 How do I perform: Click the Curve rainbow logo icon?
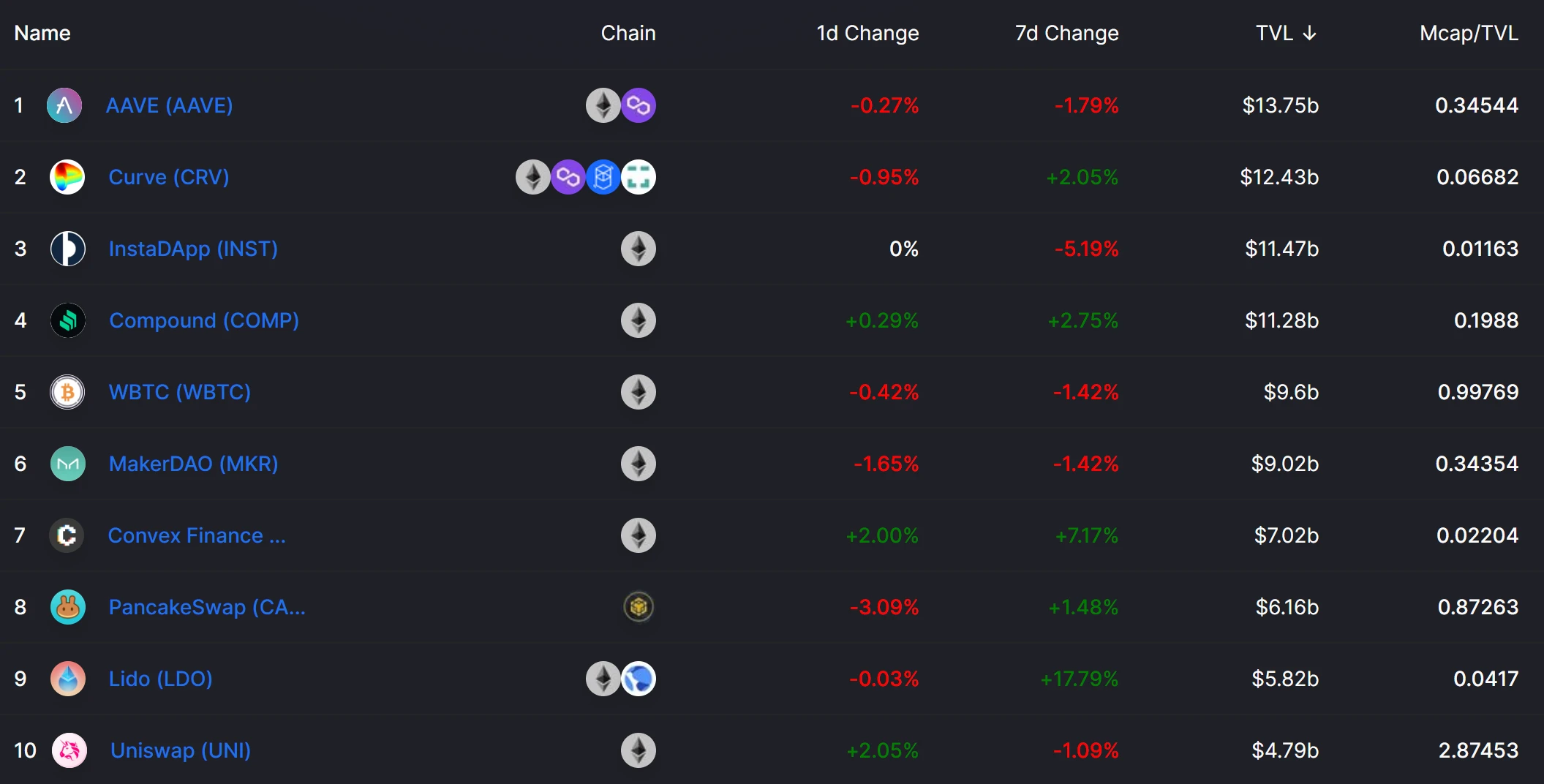[67, 177]
